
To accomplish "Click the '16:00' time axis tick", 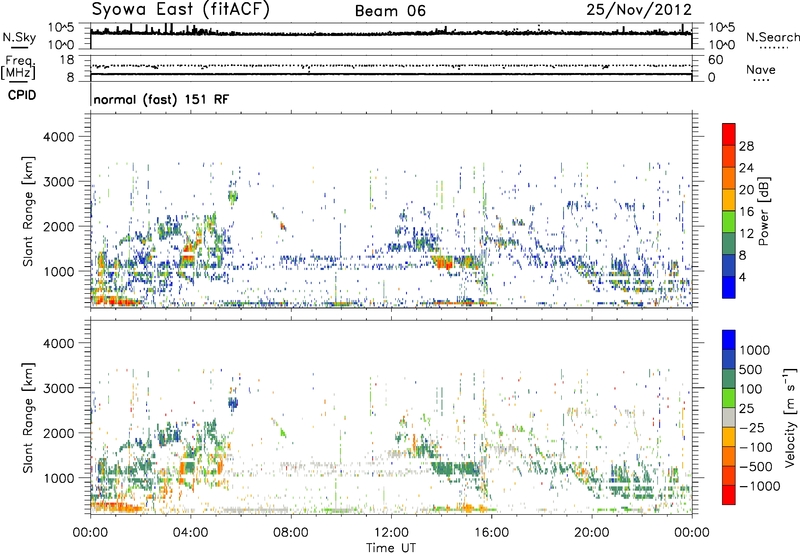I will pos(491,533).
